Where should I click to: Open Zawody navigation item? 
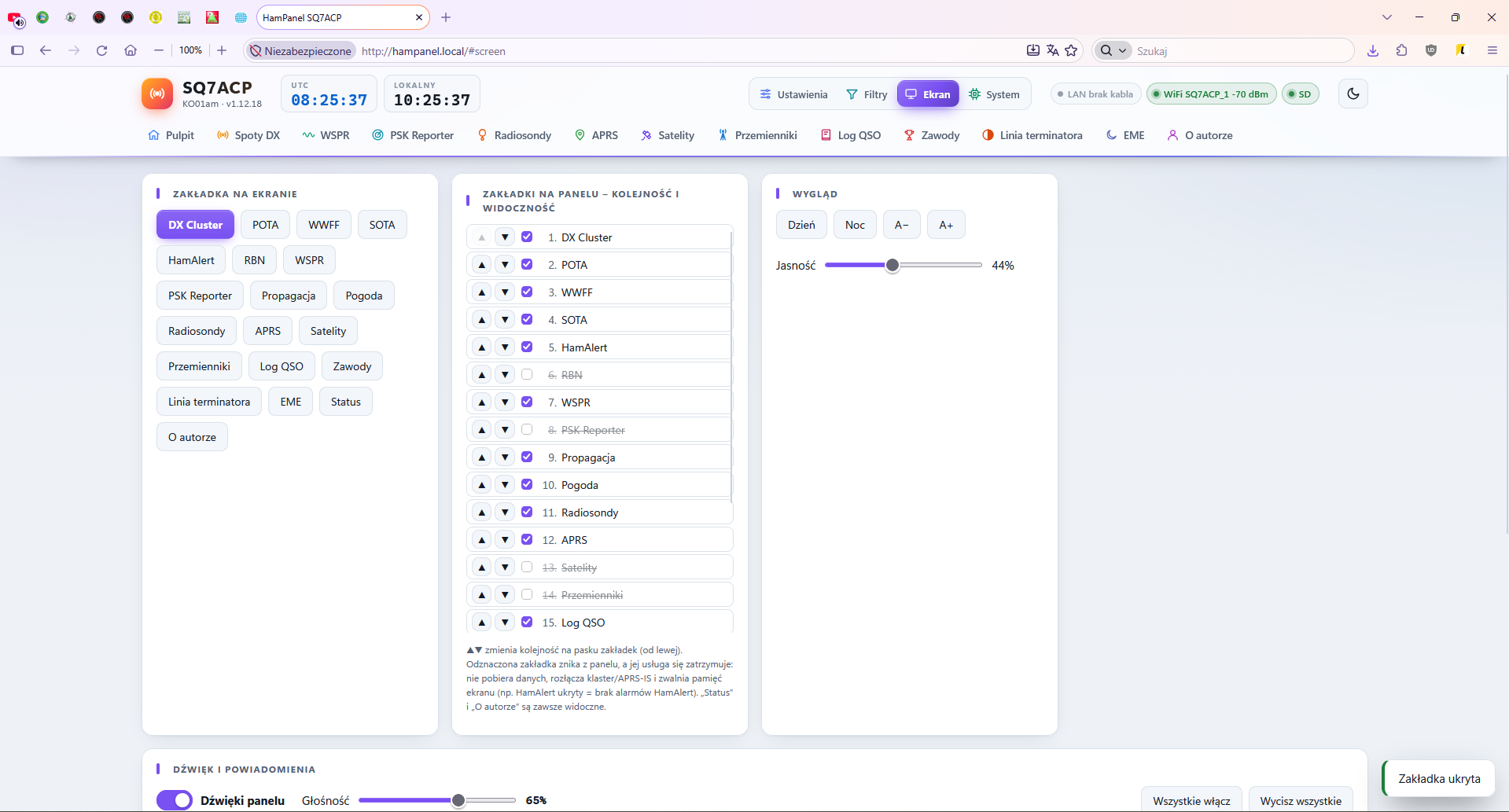[932, 135]
